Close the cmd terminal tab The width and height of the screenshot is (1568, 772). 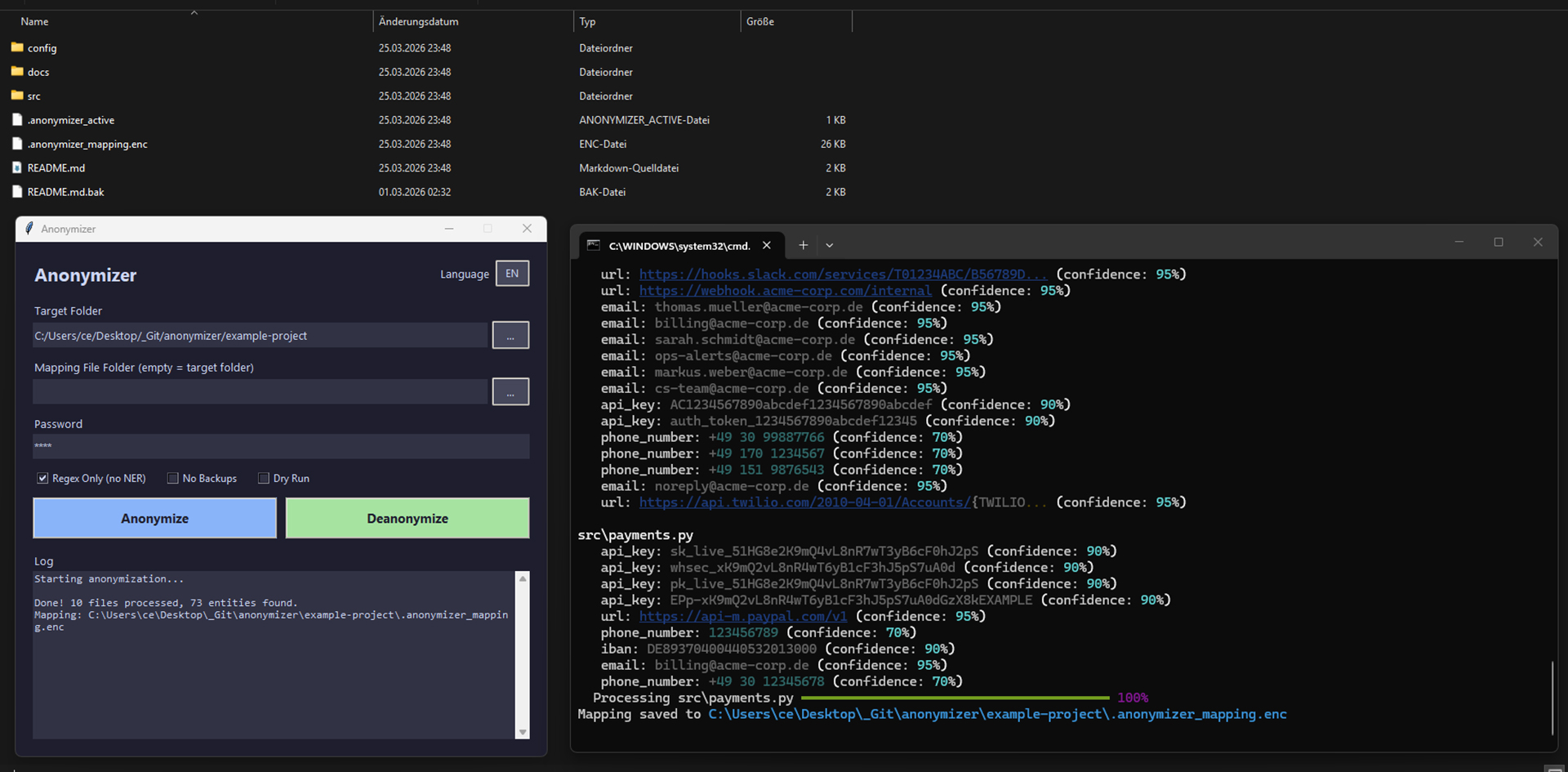(766, 245)
